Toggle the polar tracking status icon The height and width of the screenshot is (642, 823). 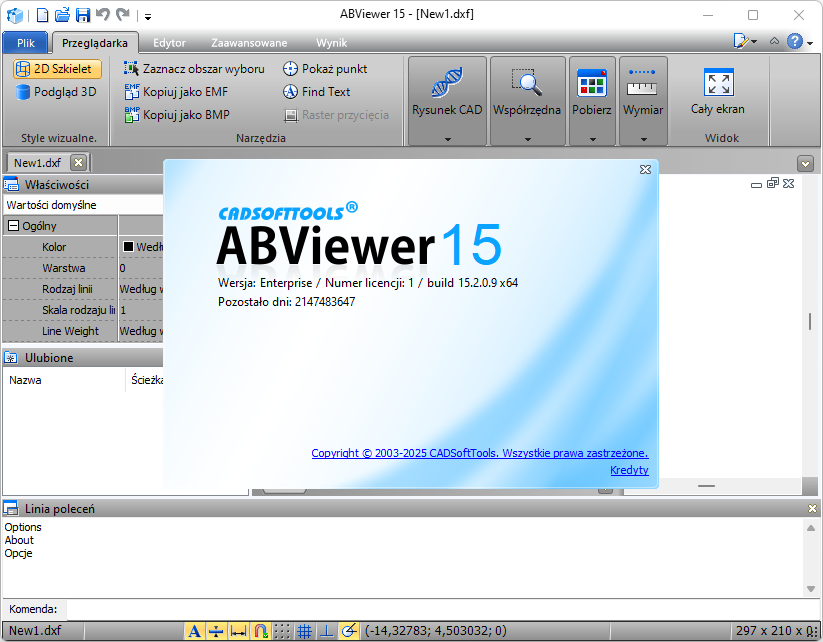click(349, 630)
